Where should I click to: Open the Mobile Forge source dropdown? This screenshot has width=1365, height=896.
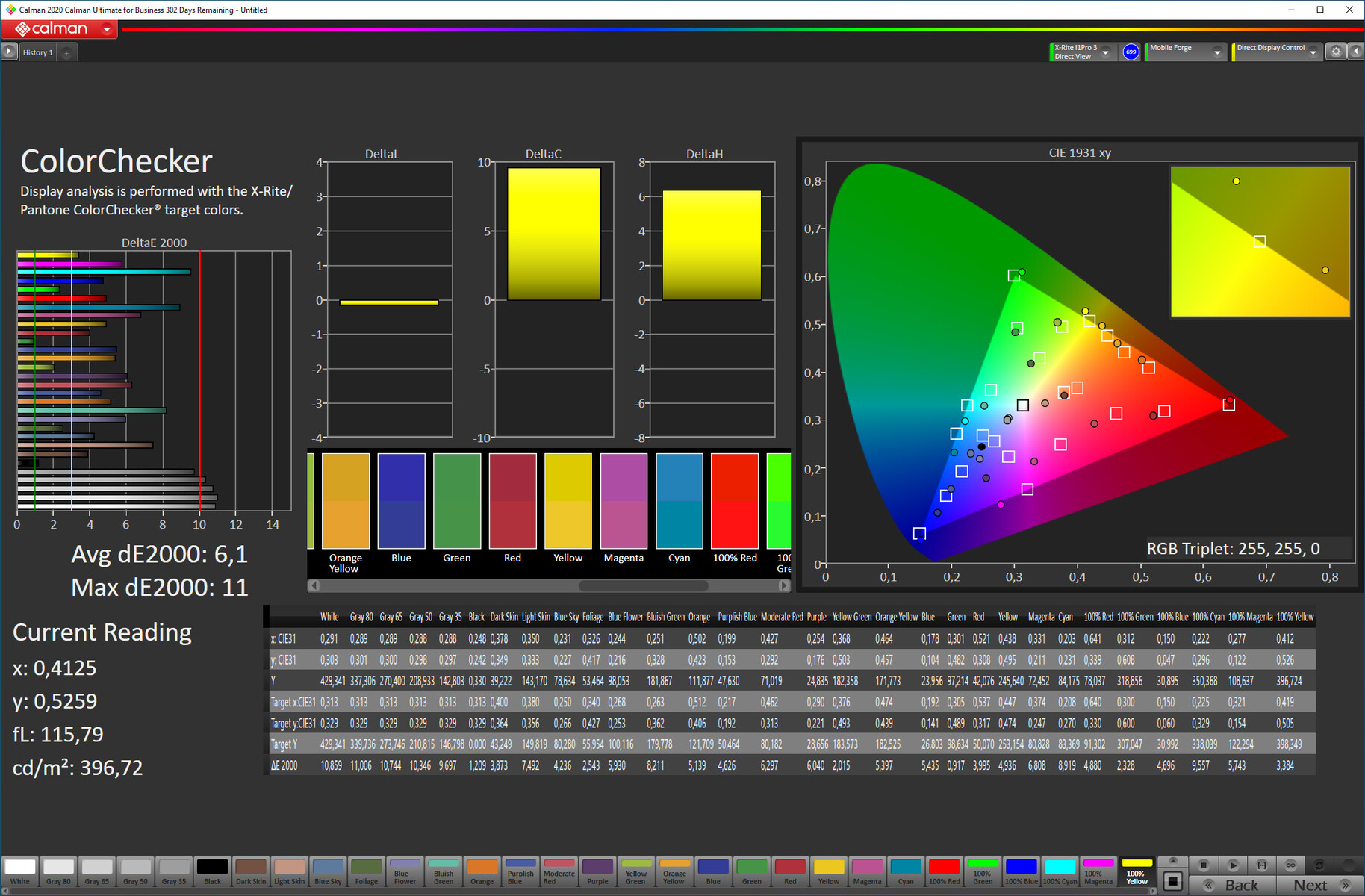[1217, 52]
